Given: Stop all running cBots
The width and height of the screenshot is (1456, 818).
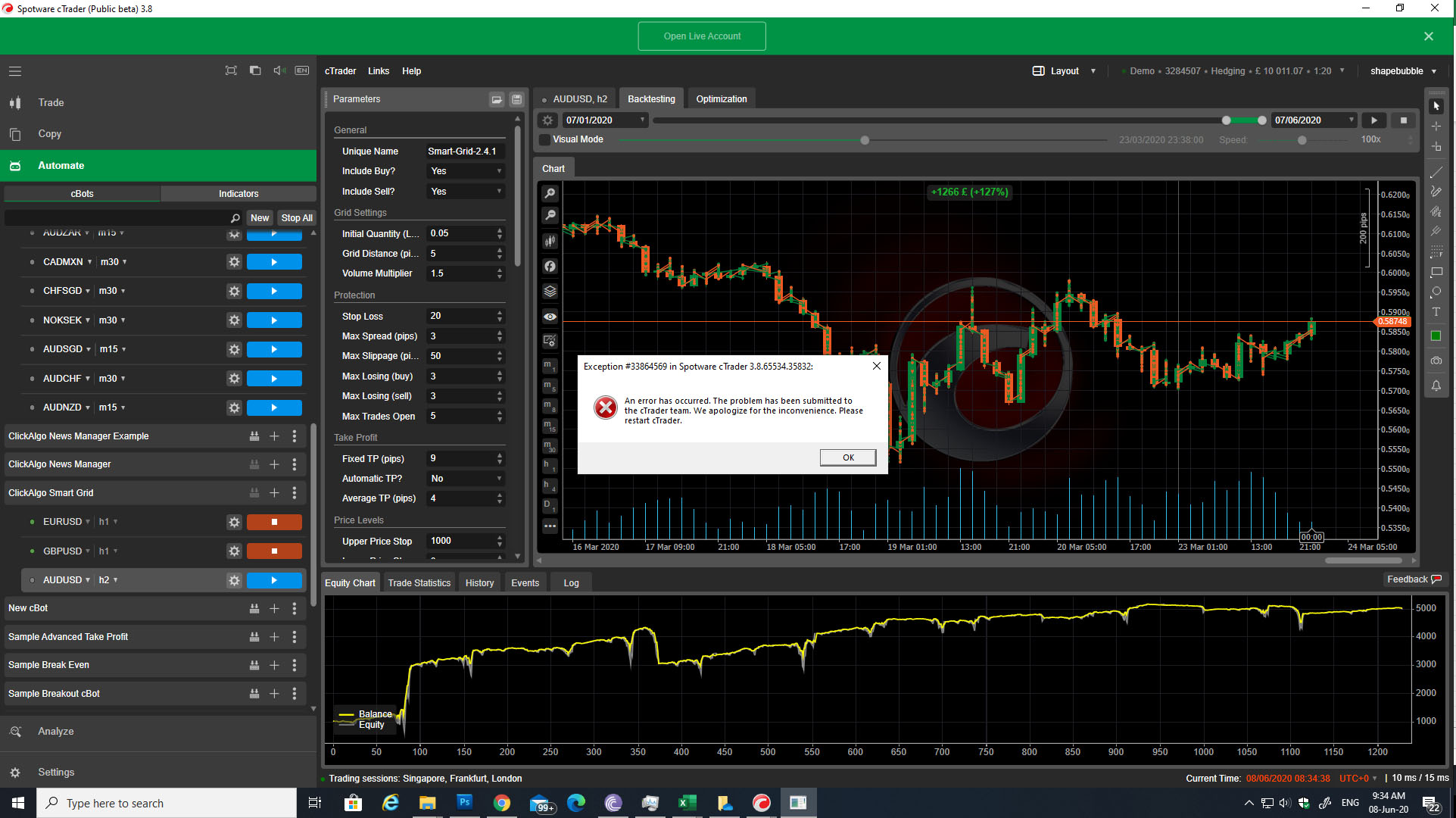Looking at the screenshot, I should pyautogui.click(x=297, y=218).
